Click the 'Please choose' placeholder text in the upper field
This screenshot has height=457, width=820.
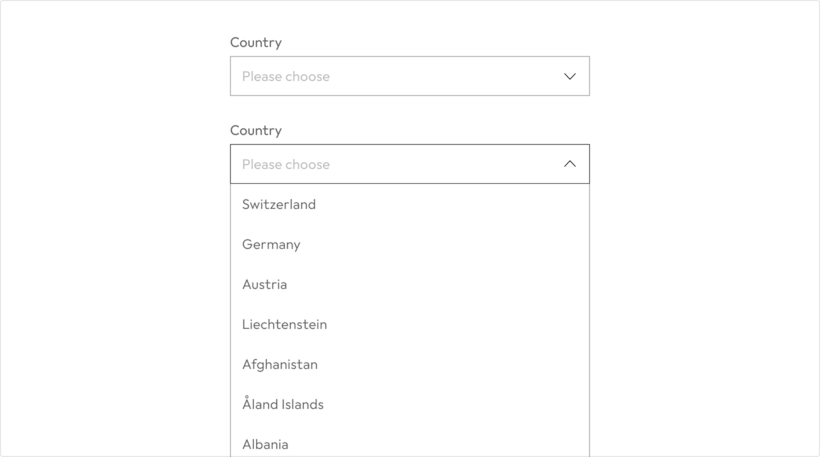click(x=286, y=76)
